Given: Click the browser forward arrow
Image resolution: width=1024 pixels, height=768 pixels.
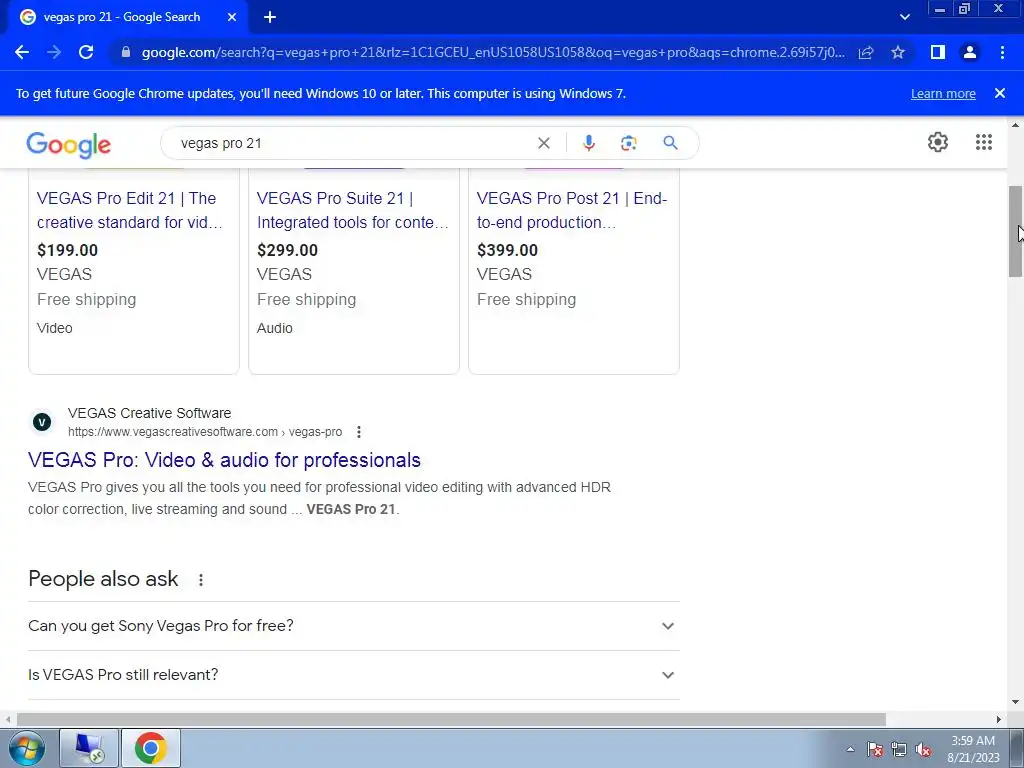Looking at the screenshot, I should [x=54, y=52].
